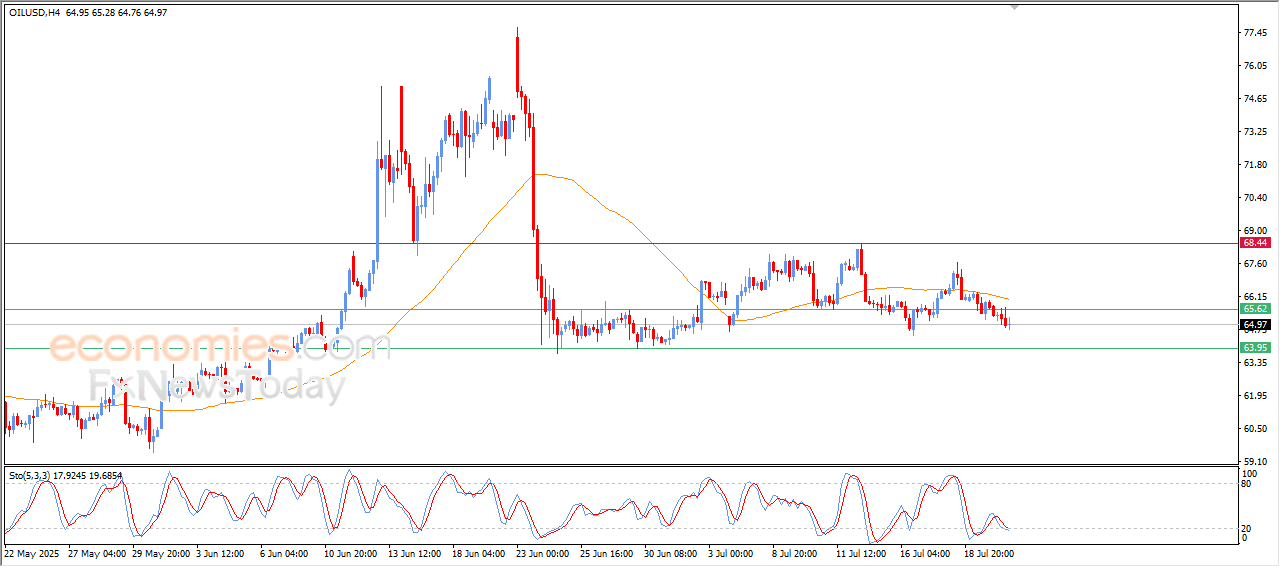Click the 13 Jun 12:00 date label
1280x567 pixels.
tap(416, 552)
